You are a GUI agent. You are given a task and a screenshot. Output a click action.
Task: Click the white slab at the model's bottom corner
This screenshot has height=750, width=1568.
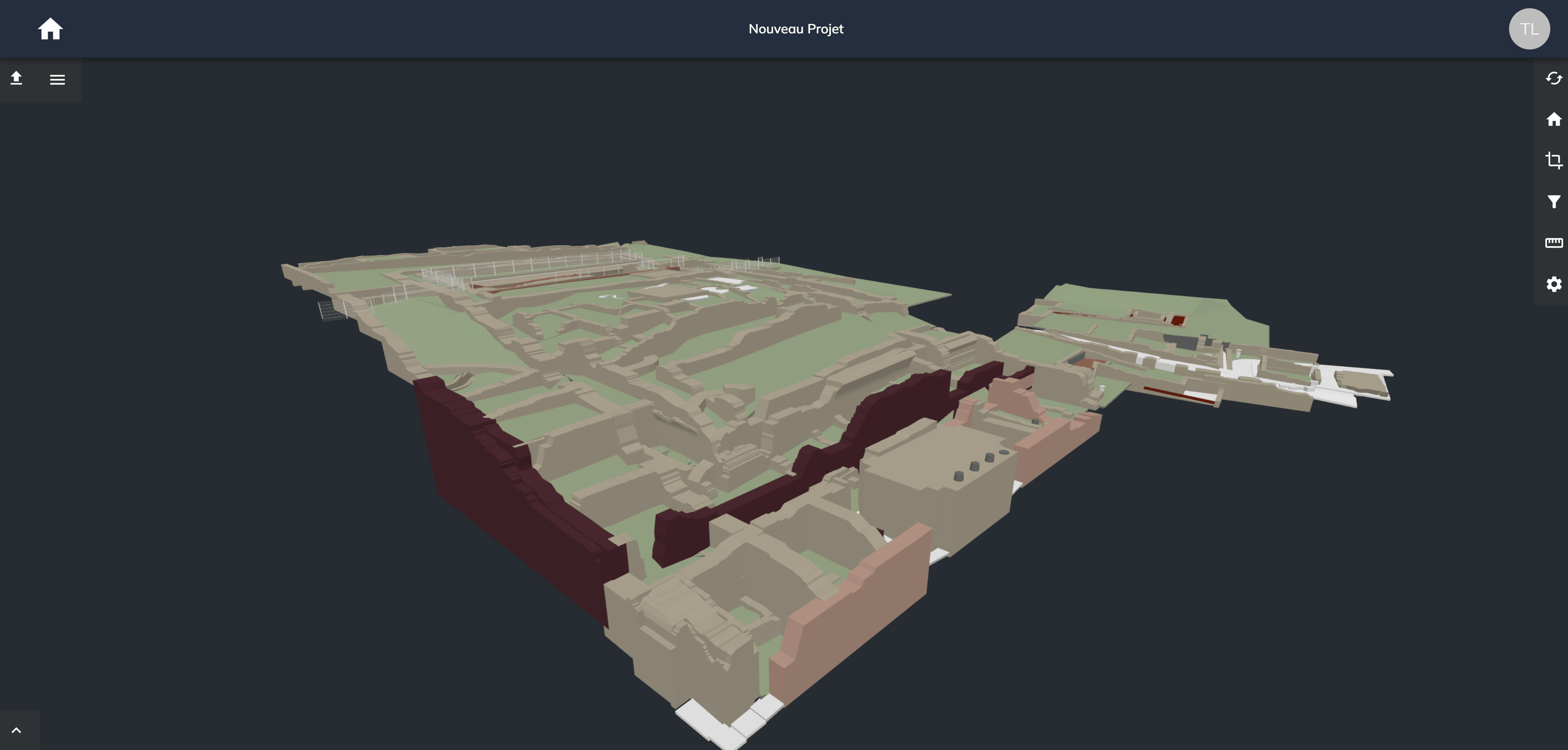(x=724, y=724)
